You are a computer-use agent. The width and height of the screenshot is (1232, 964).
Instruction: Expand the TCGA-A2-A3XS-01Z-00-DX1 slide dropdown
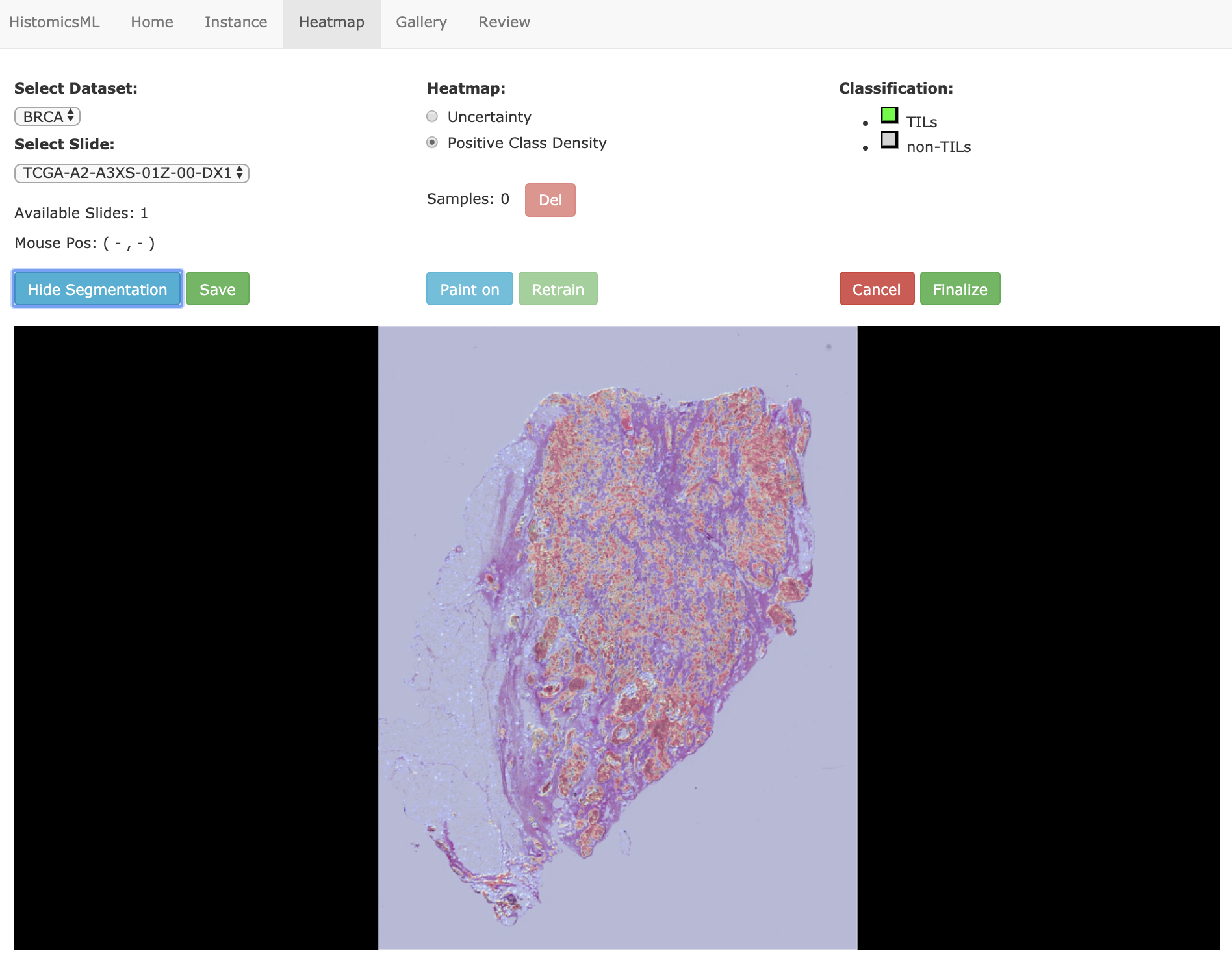tap(132, 173)
